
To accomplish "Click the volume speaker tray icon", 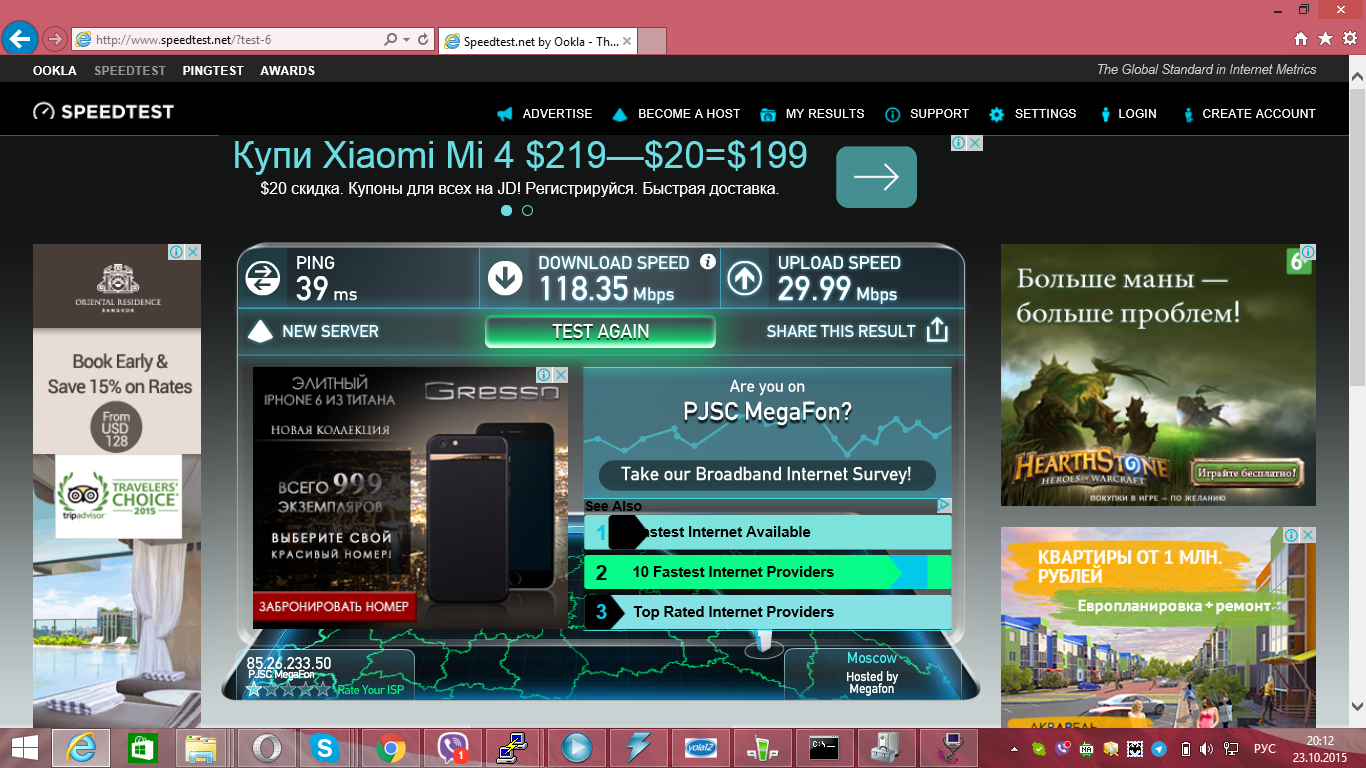I will click(x=1208, y=748).
